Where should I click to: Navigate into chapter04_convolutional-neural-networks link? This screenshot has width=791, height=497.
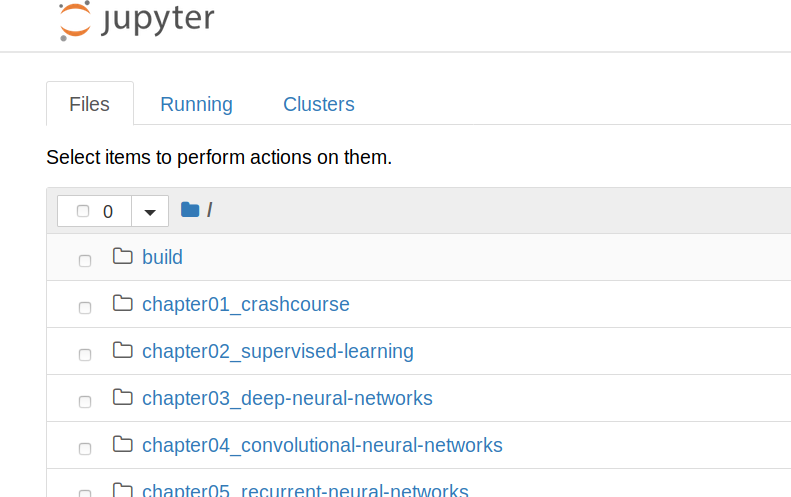[322, 445]
